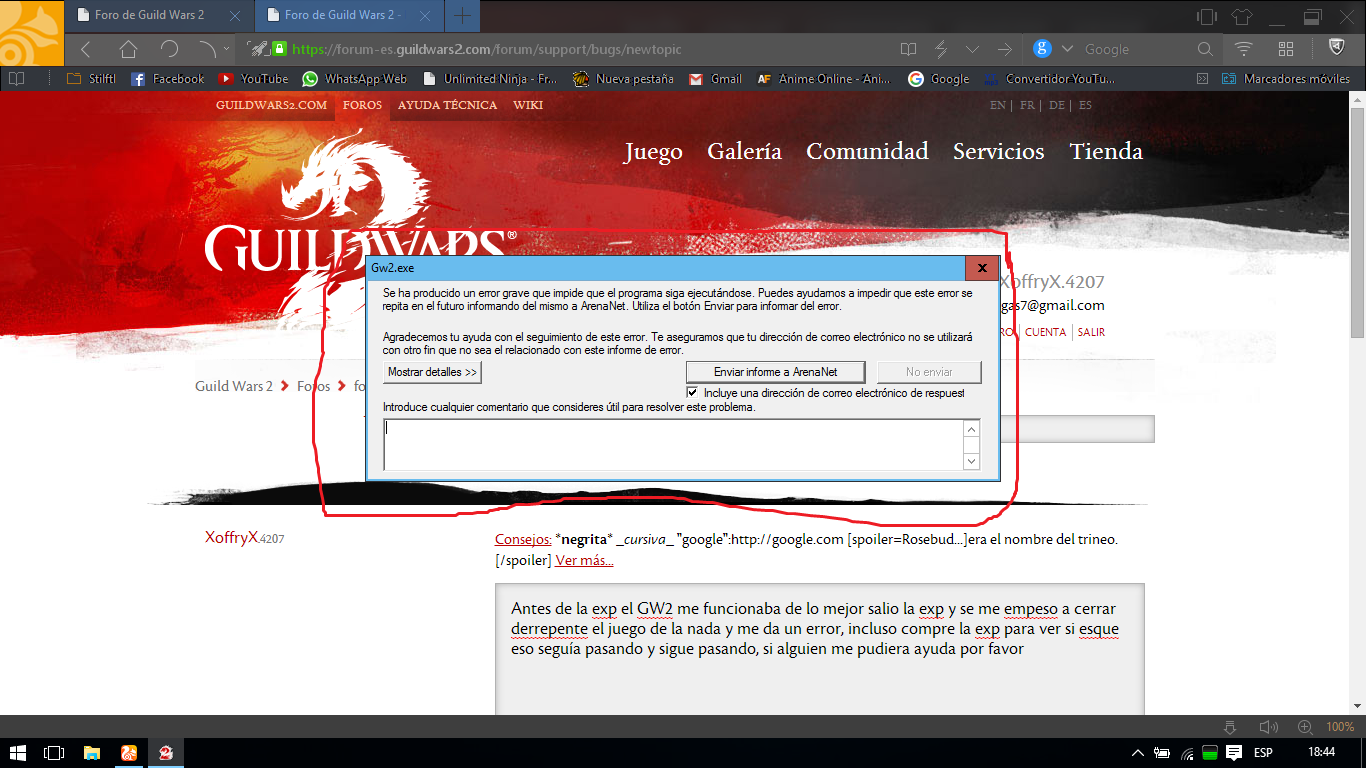Open the Windows Start button
Image resolution: width=1366 pixels, height=768 pixels.
[x=17, y=752]
